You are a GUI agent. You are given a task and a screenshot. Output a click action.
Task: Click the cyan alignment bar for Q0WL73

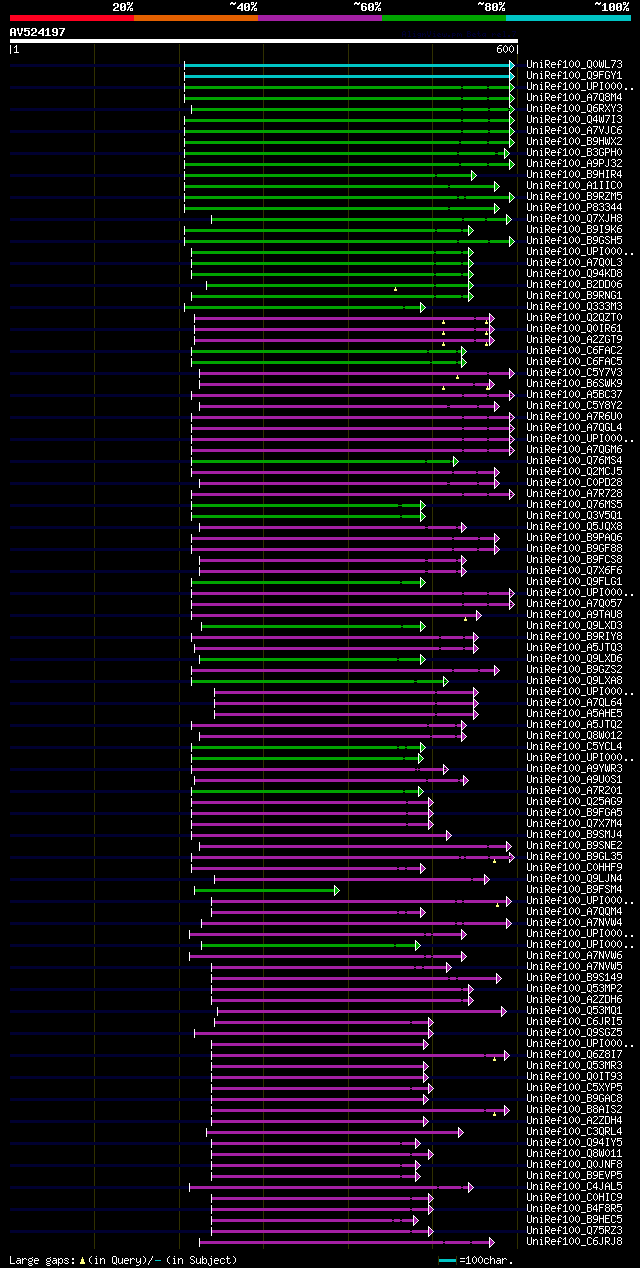(x=349, y=65)
